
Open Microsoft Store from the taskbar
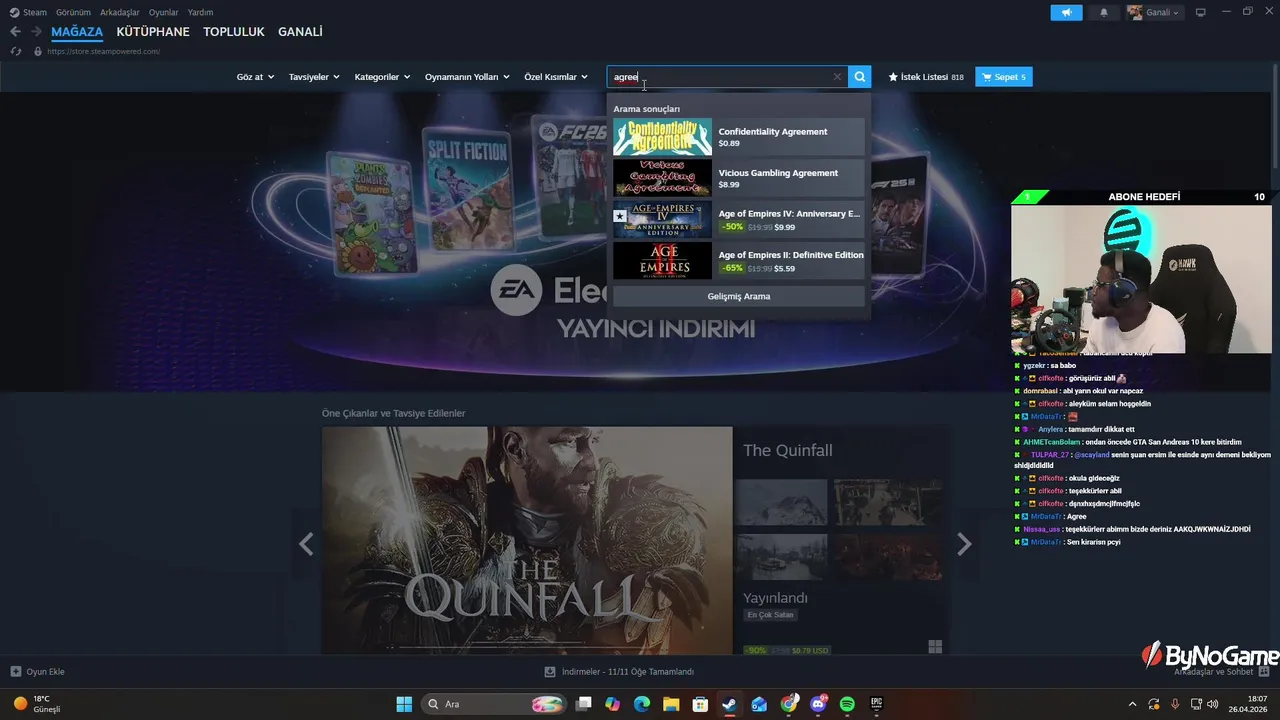pyautogui.click(x=701, y=704)
